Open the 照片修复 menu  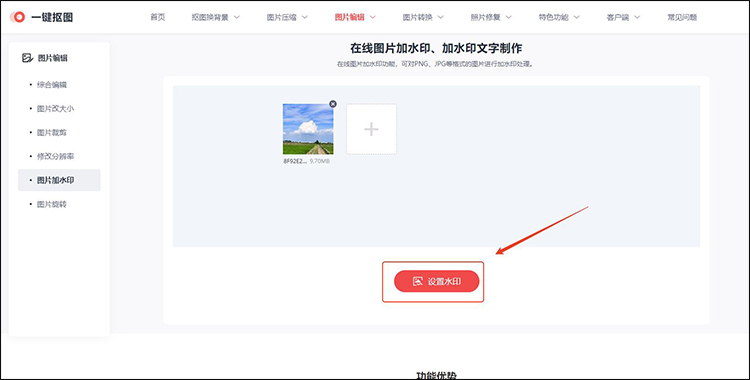485,17
